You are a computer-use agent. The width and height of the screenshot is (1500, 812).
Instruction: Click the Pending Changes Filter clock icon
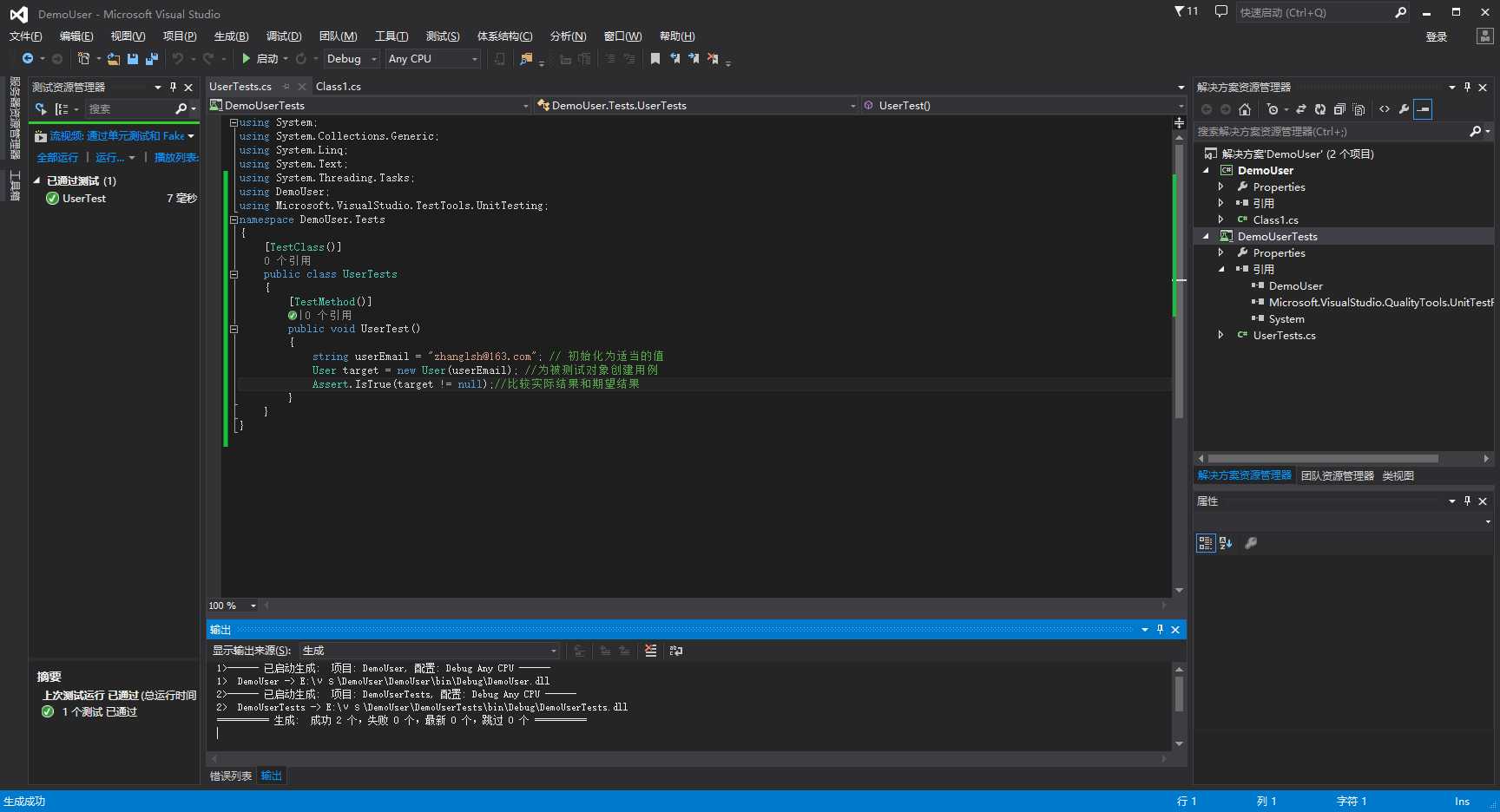point(1273,109)
